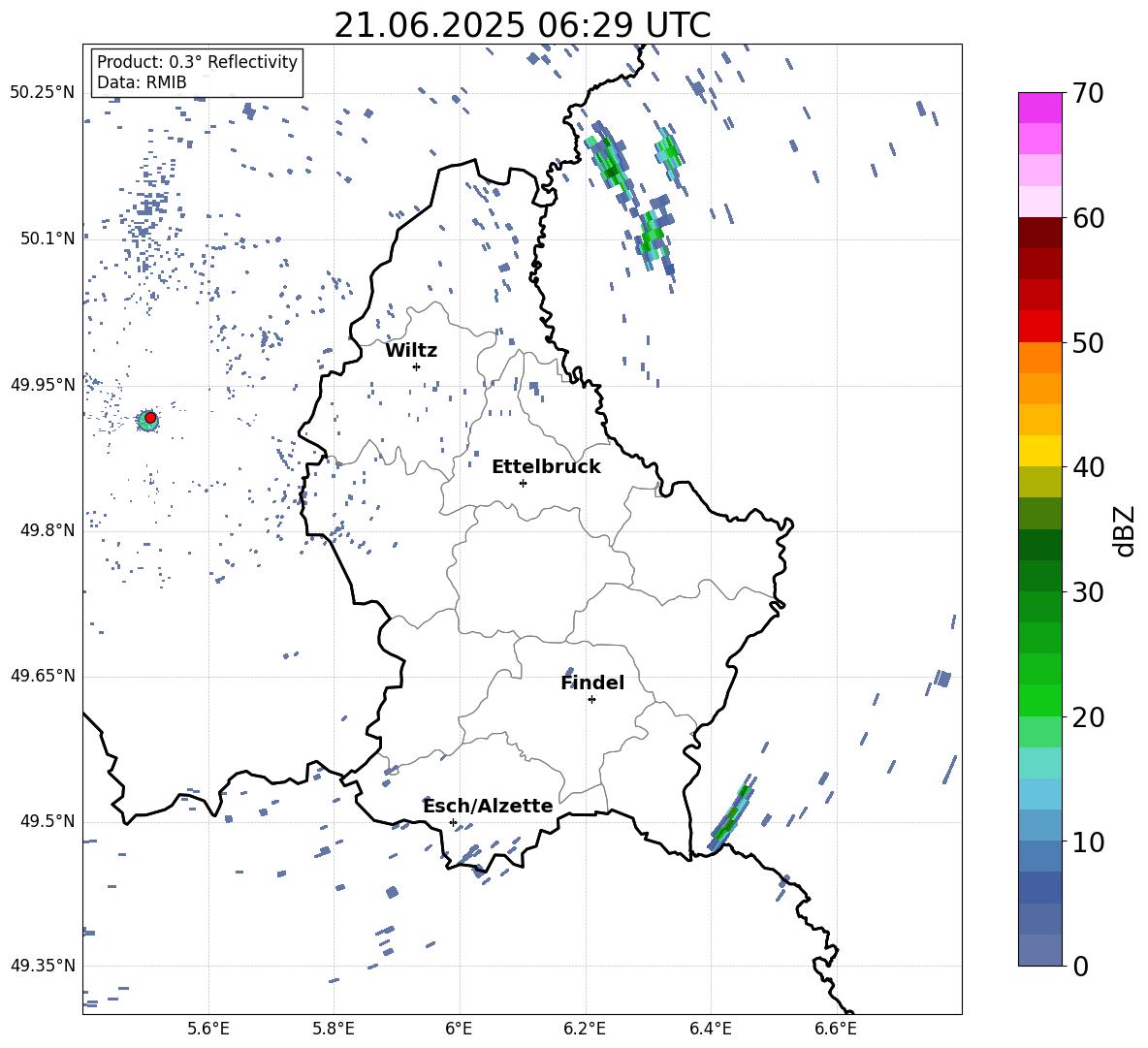Click the colorbar value 50

pyautogui.click(x=1088, y=342)
